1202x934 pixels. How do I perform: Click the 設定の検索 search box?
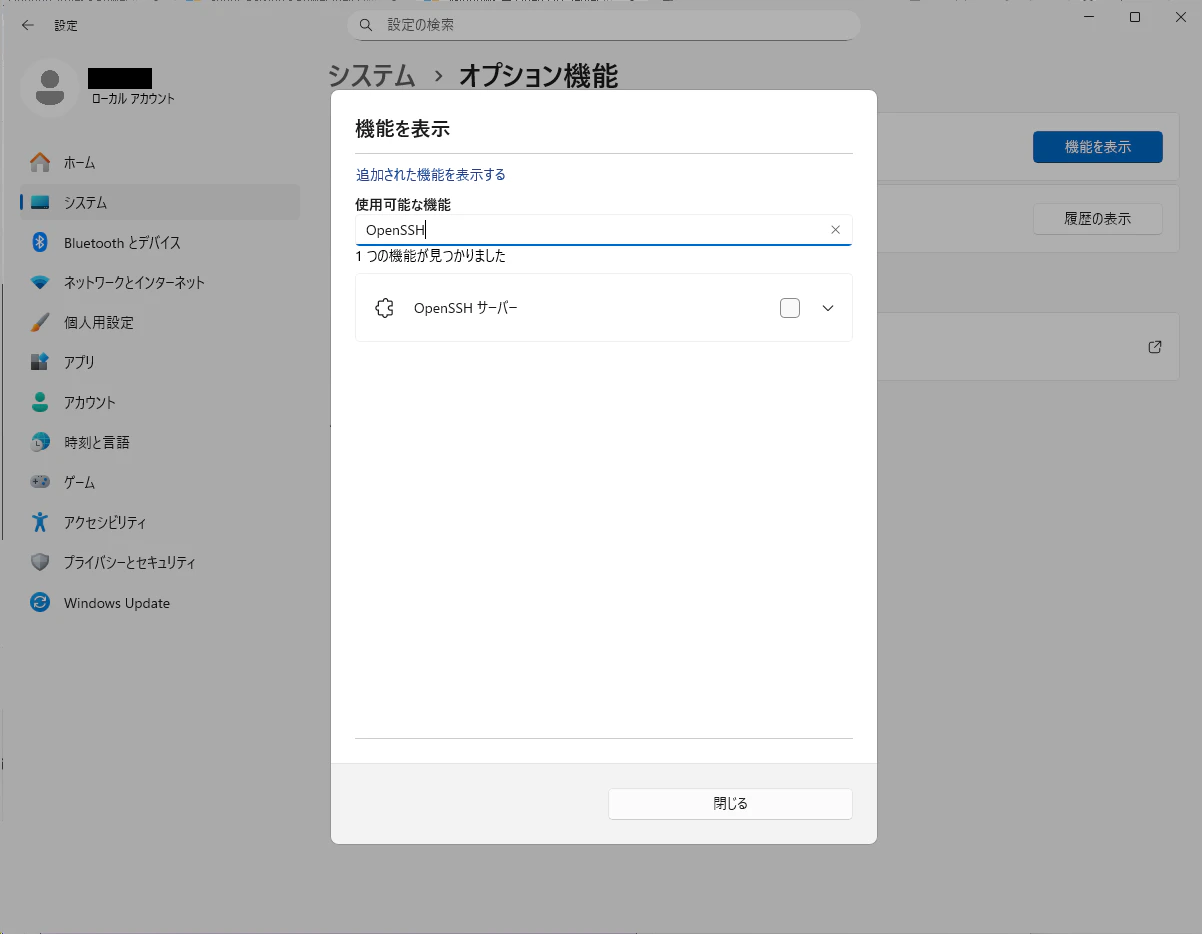coord(604,25)
